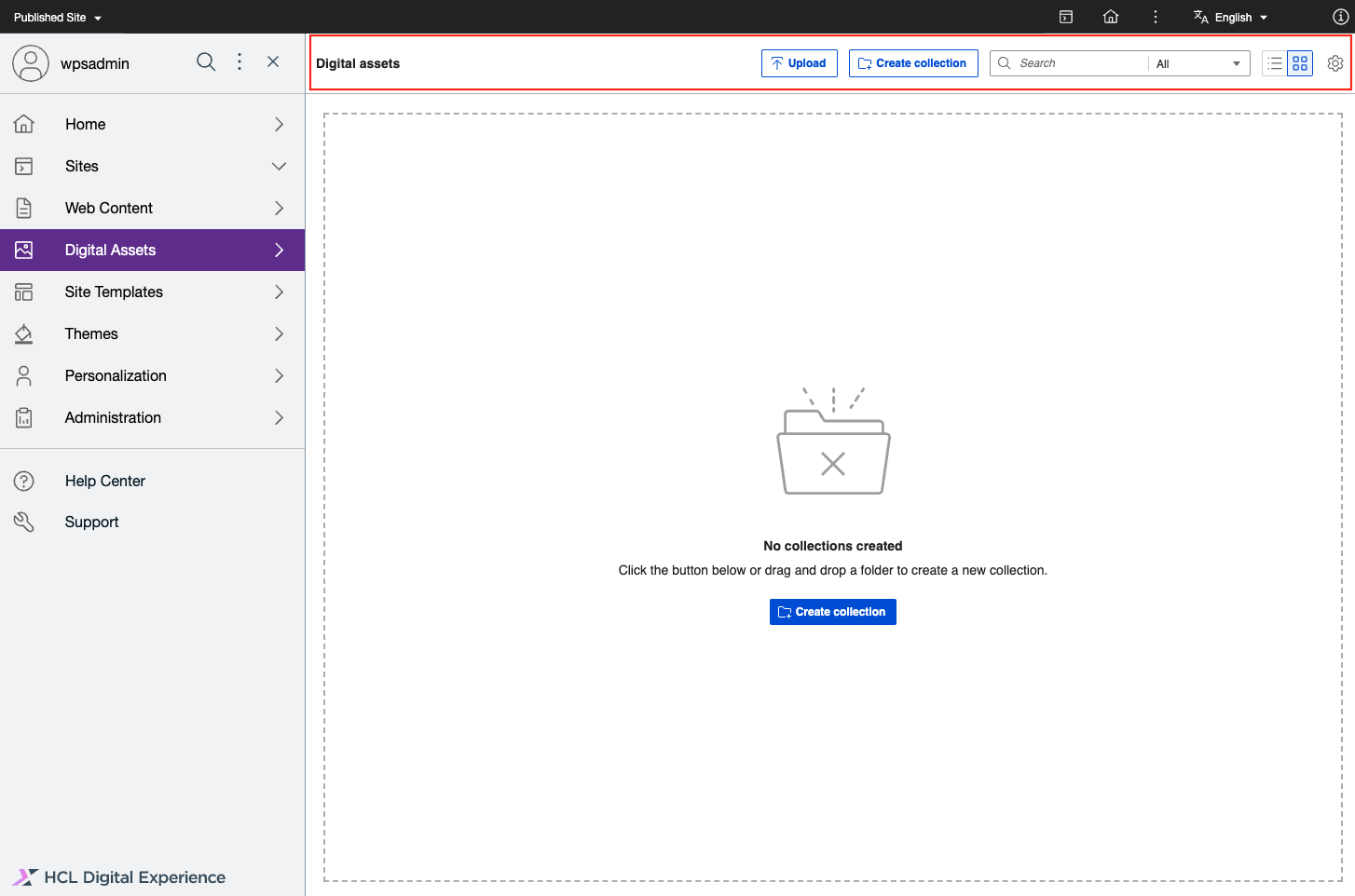Switch to list view of assets
The height and width of the screenshot is (896, 1355).
[1274, 62]
